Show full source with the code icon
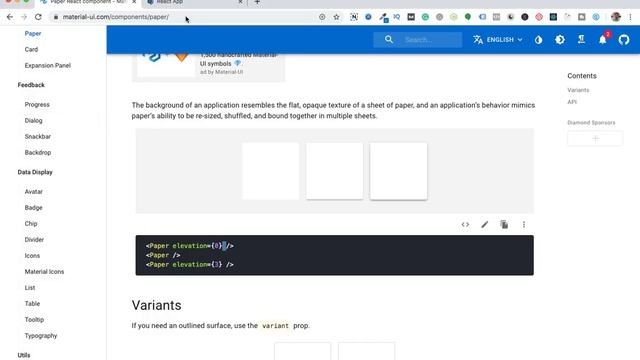Viewport: 640px width, 360px height. (465, 224)
